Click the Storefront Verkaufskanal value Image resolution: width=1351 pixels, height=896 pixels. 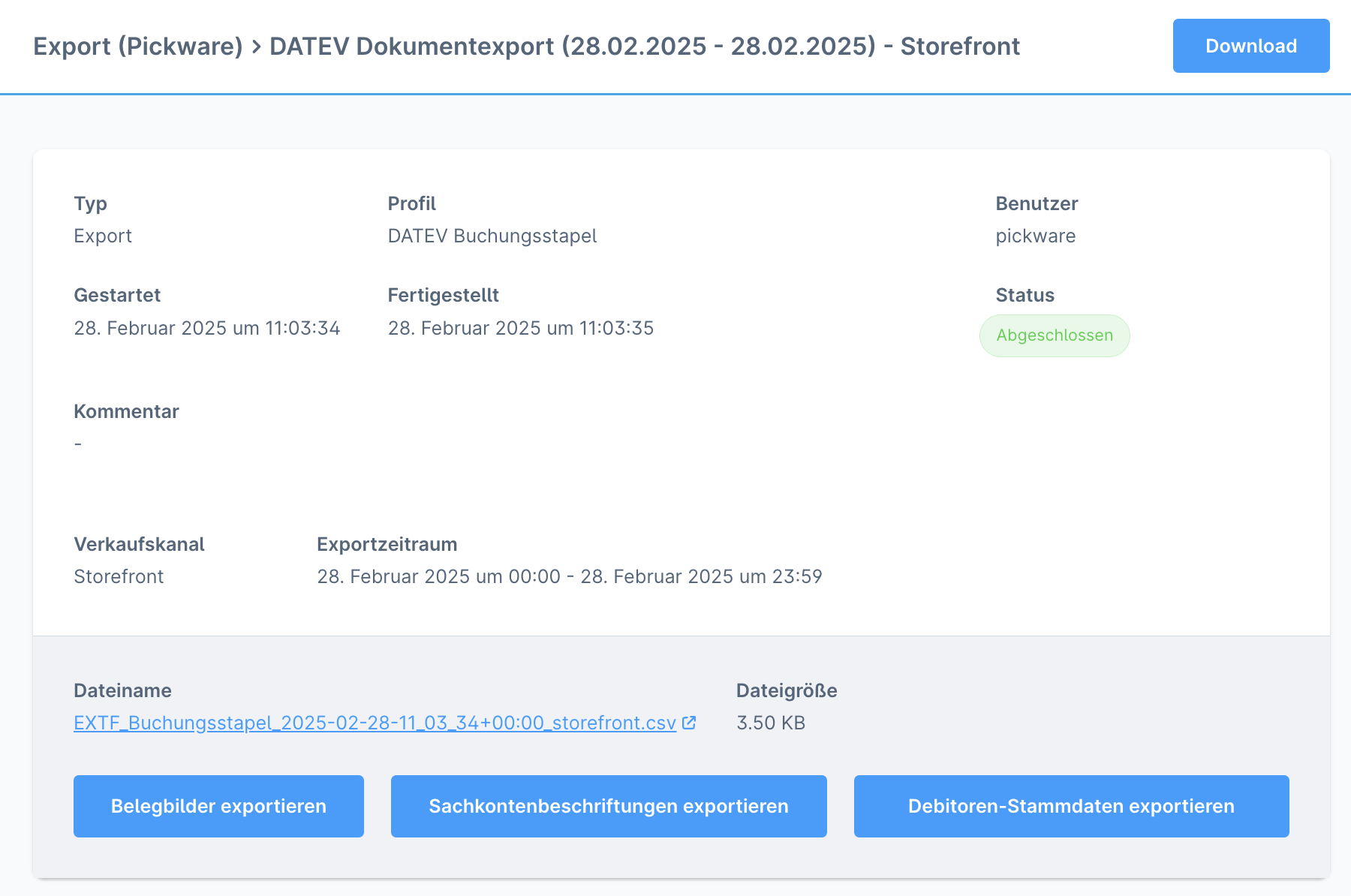[119, 576]
